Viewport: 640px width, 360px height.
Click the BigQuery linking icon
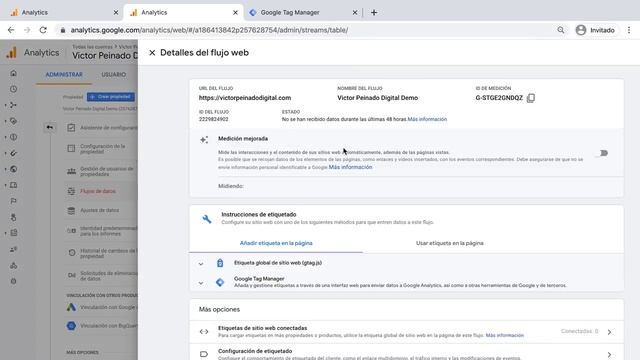(71, 326)
